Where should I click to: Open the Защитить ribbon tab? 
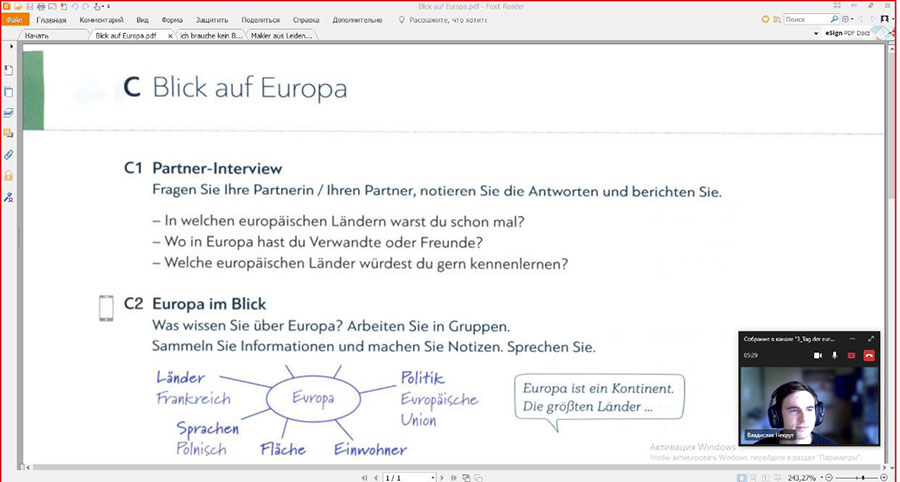tap(212, 20)
